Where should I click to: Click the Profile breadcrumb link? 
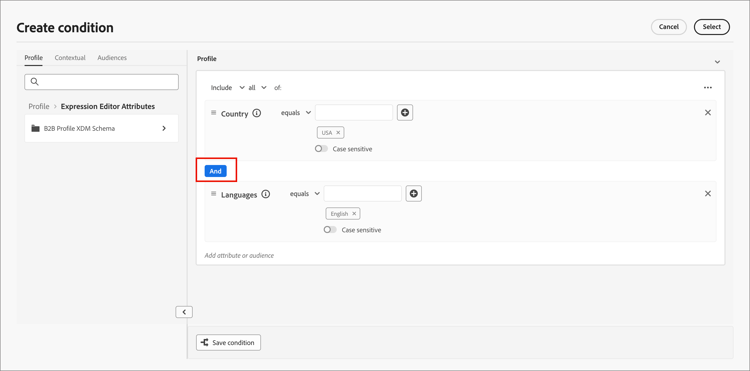39,106
